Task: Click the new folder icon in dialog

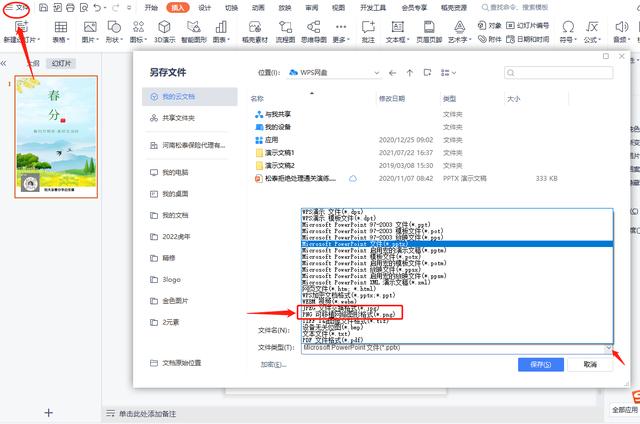Action: [427, 73]
